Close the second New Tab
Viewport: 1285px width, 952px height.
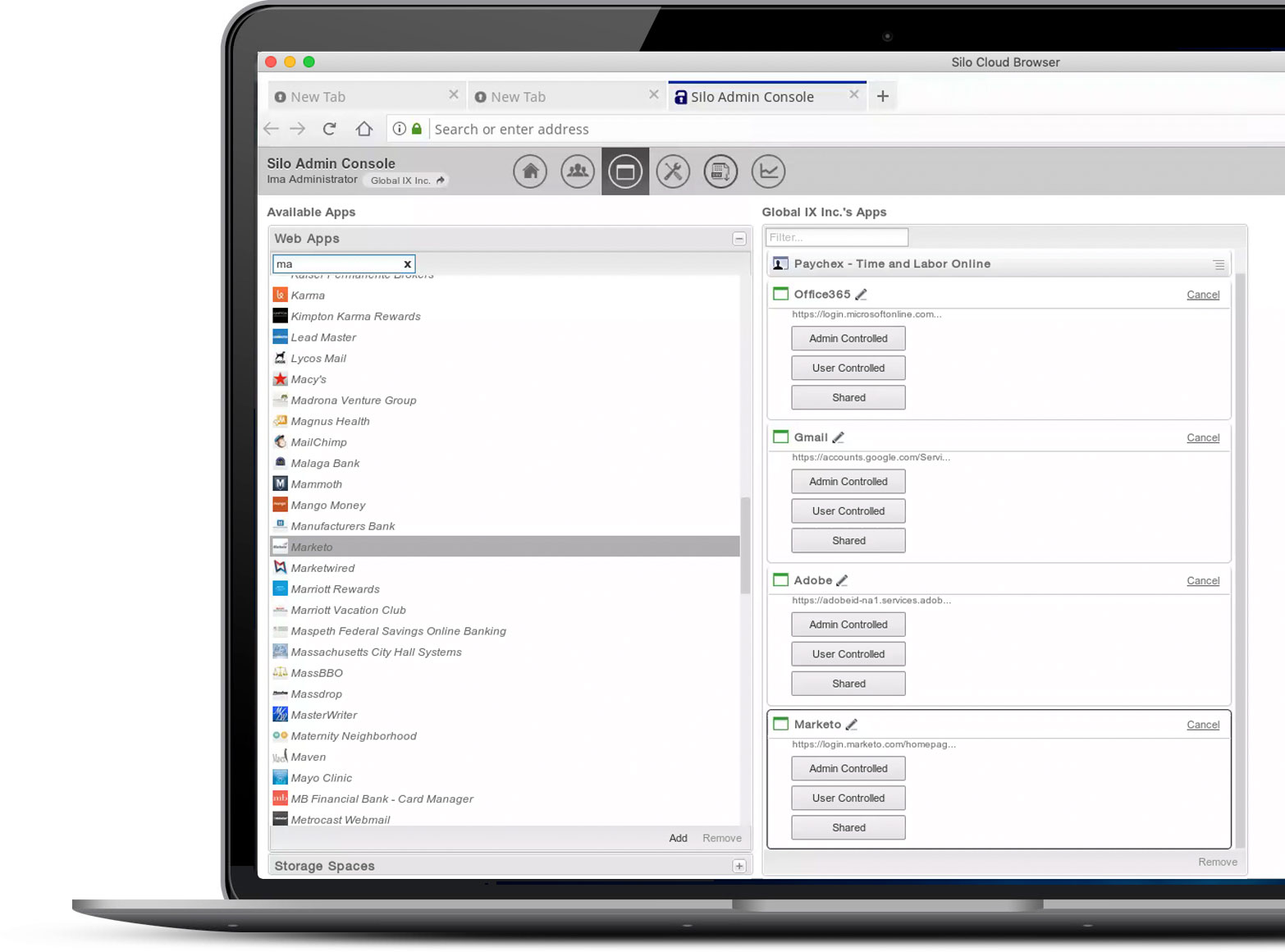click(653, 95)
